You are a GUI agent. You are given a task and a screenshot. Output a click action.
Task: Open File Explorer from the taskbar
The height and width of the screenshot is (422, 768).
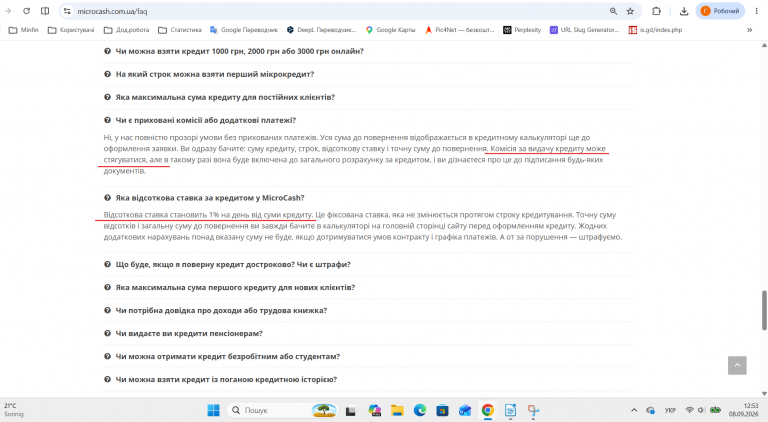pyautogui.click(x=397, y=411)
